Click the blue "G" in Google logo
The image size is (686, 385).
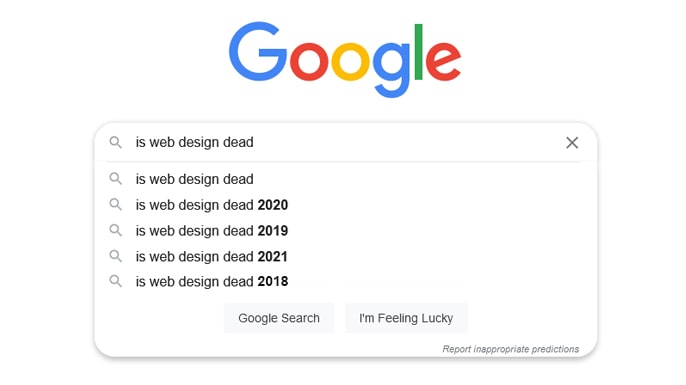click(x=257, y=52)
